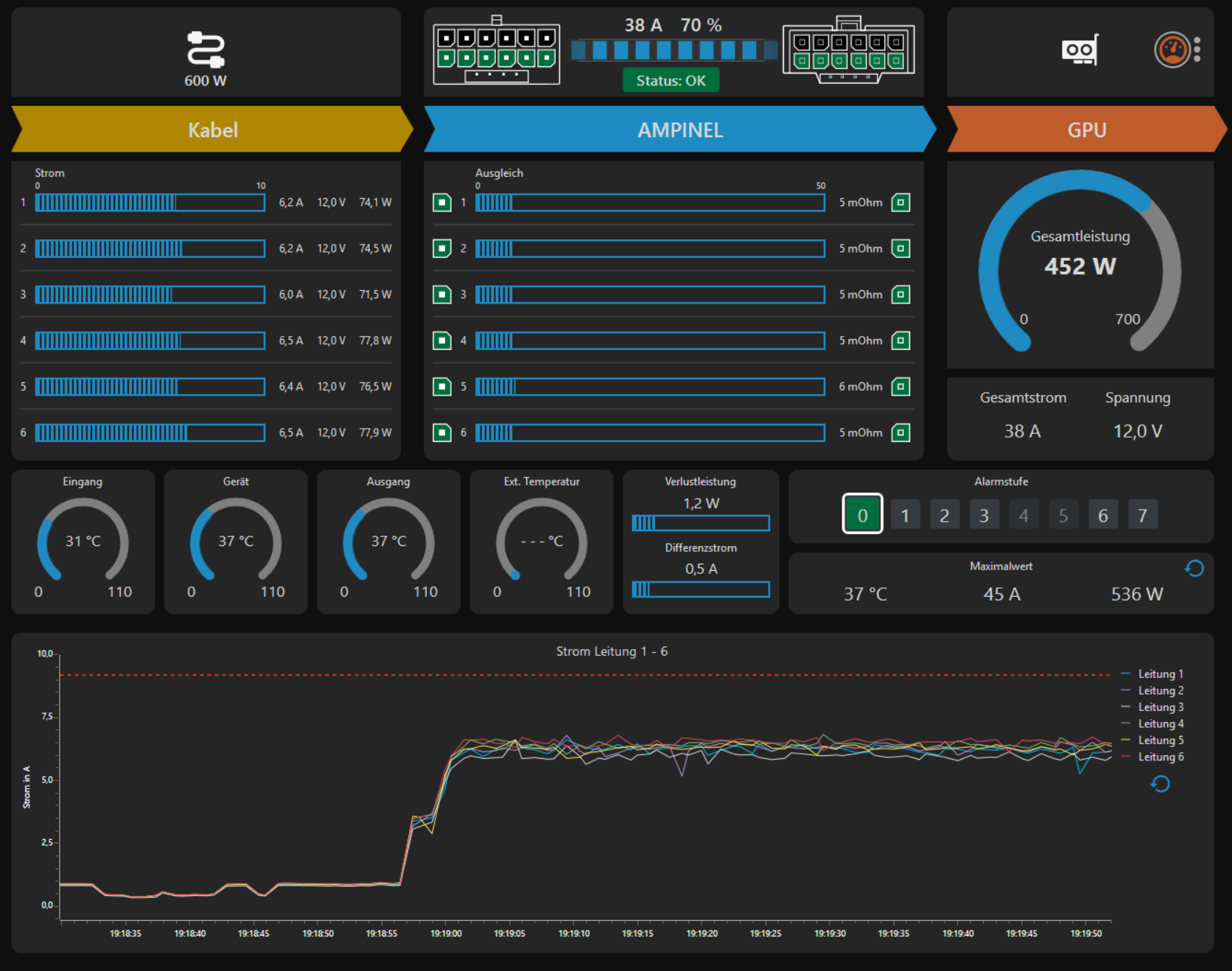Toggle Leitung 4 in the chart legend
Image resolution: width=1232 pixels, height=971 pixels.
1152,723
